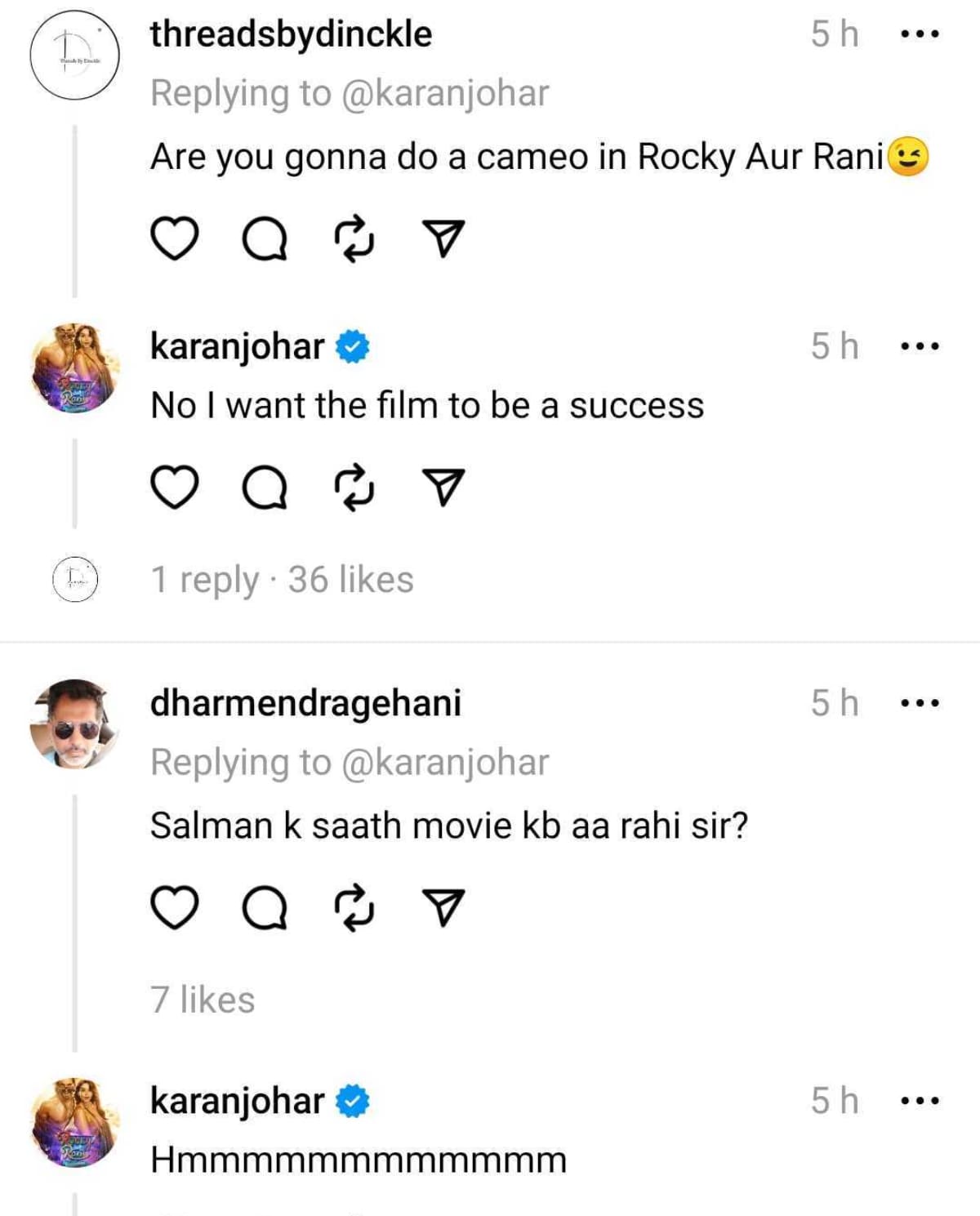Like karanjohar's 'film to be a success' reply
This screenshot has height=1216, width=980.
pyautogui.click(x=175, y=488)
